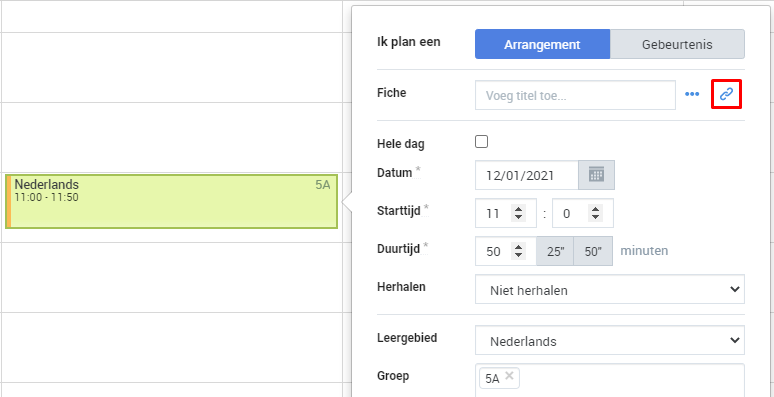Select the Arrangement option
The image size is (774, 397).
click(x=542, y=44)
